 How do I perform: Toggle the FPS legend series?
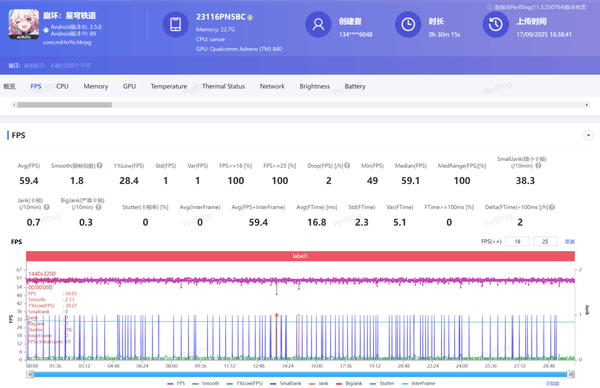point(176,383)
